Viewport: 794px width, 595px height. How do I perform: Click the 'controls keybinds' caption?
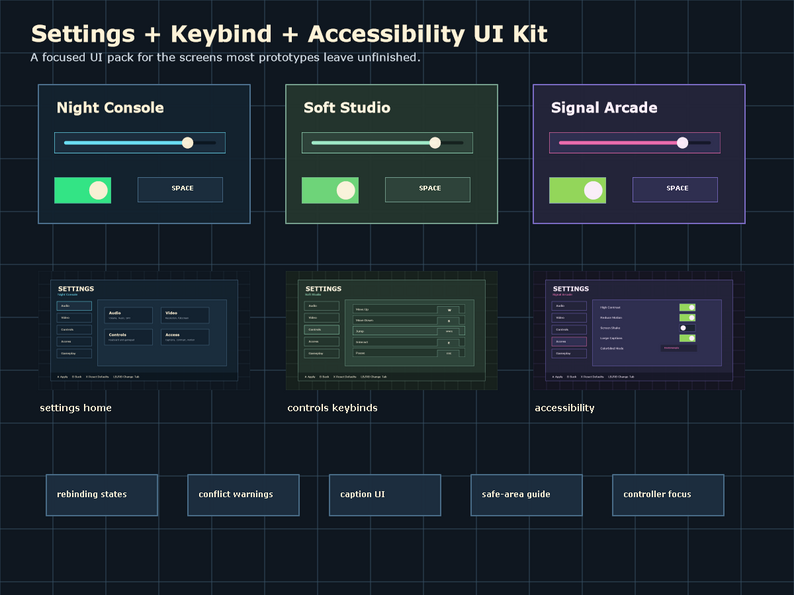tap(332, 408)
